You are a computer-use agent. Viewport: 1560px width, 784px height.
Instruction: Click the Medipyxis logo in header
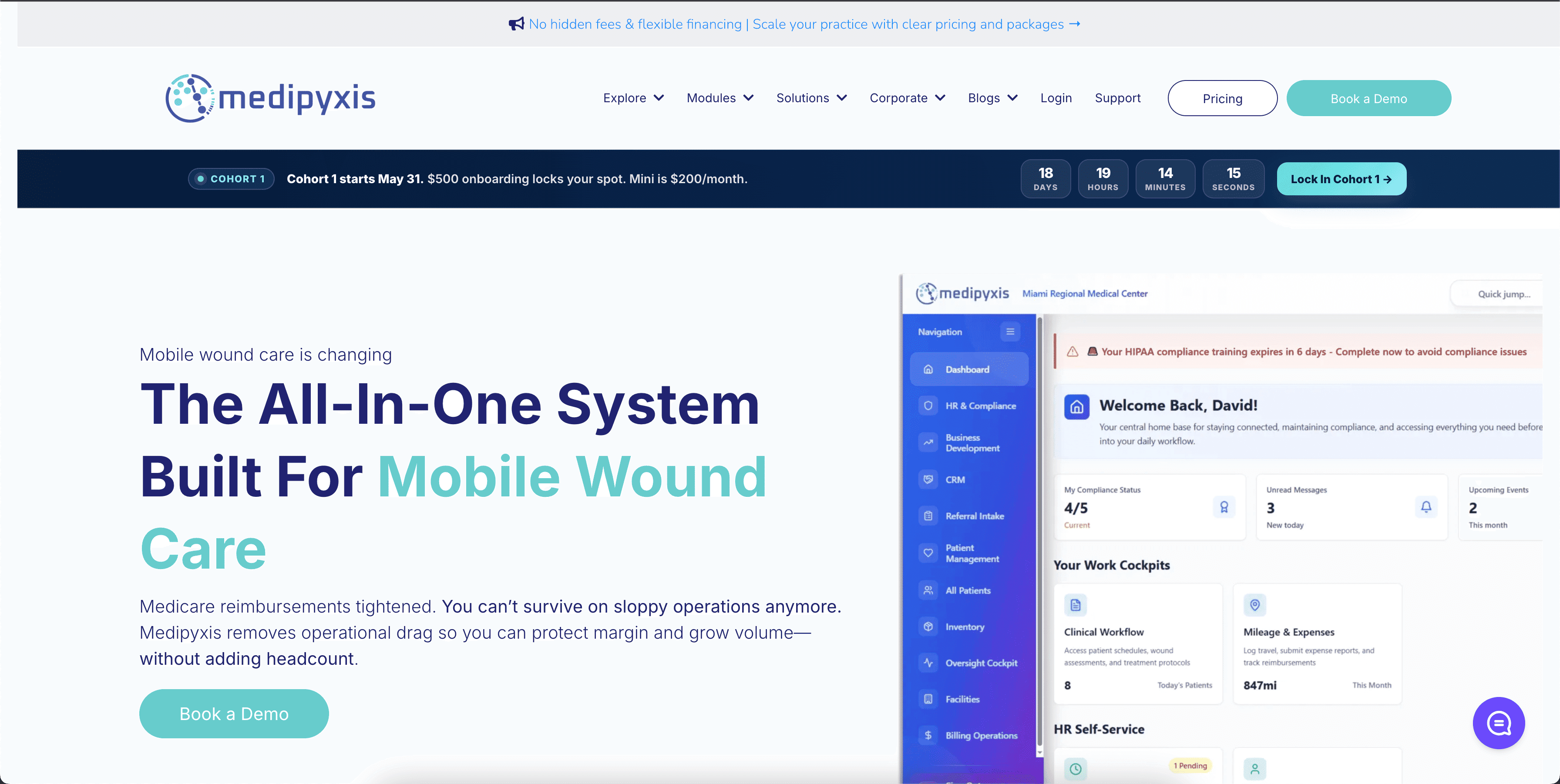pos(270,98)
